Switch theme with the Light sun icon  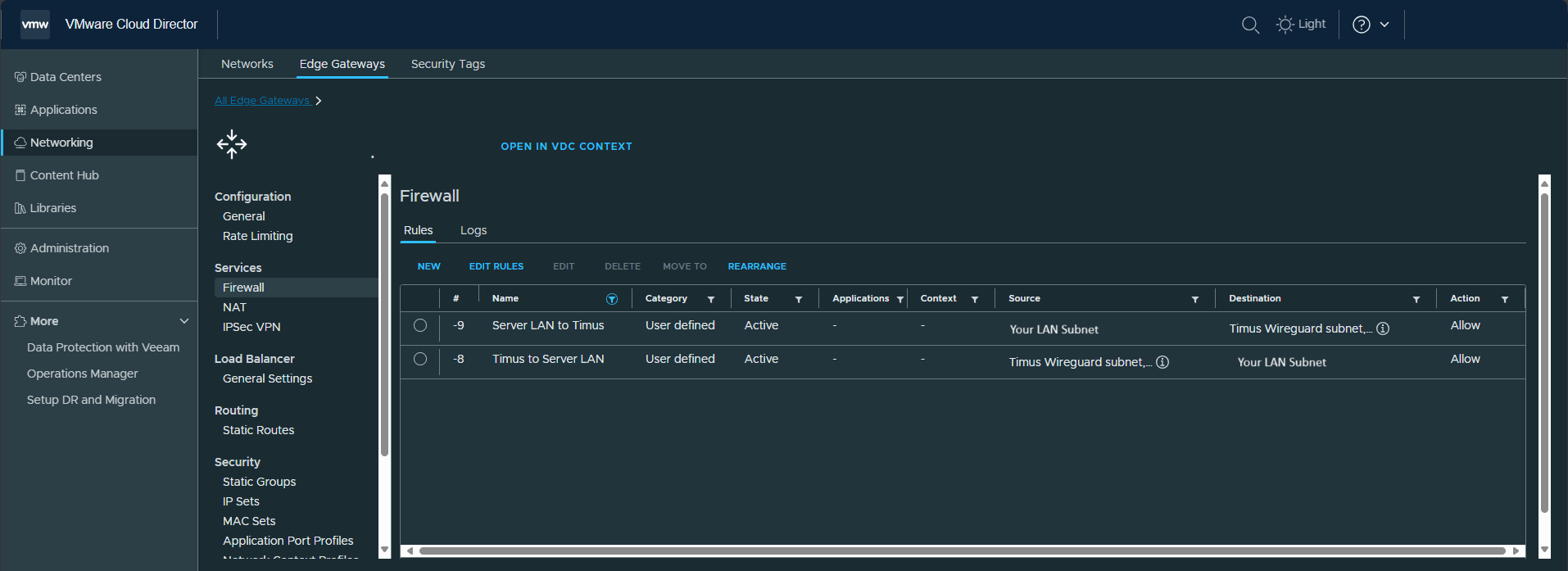[x=1285, y=25]
